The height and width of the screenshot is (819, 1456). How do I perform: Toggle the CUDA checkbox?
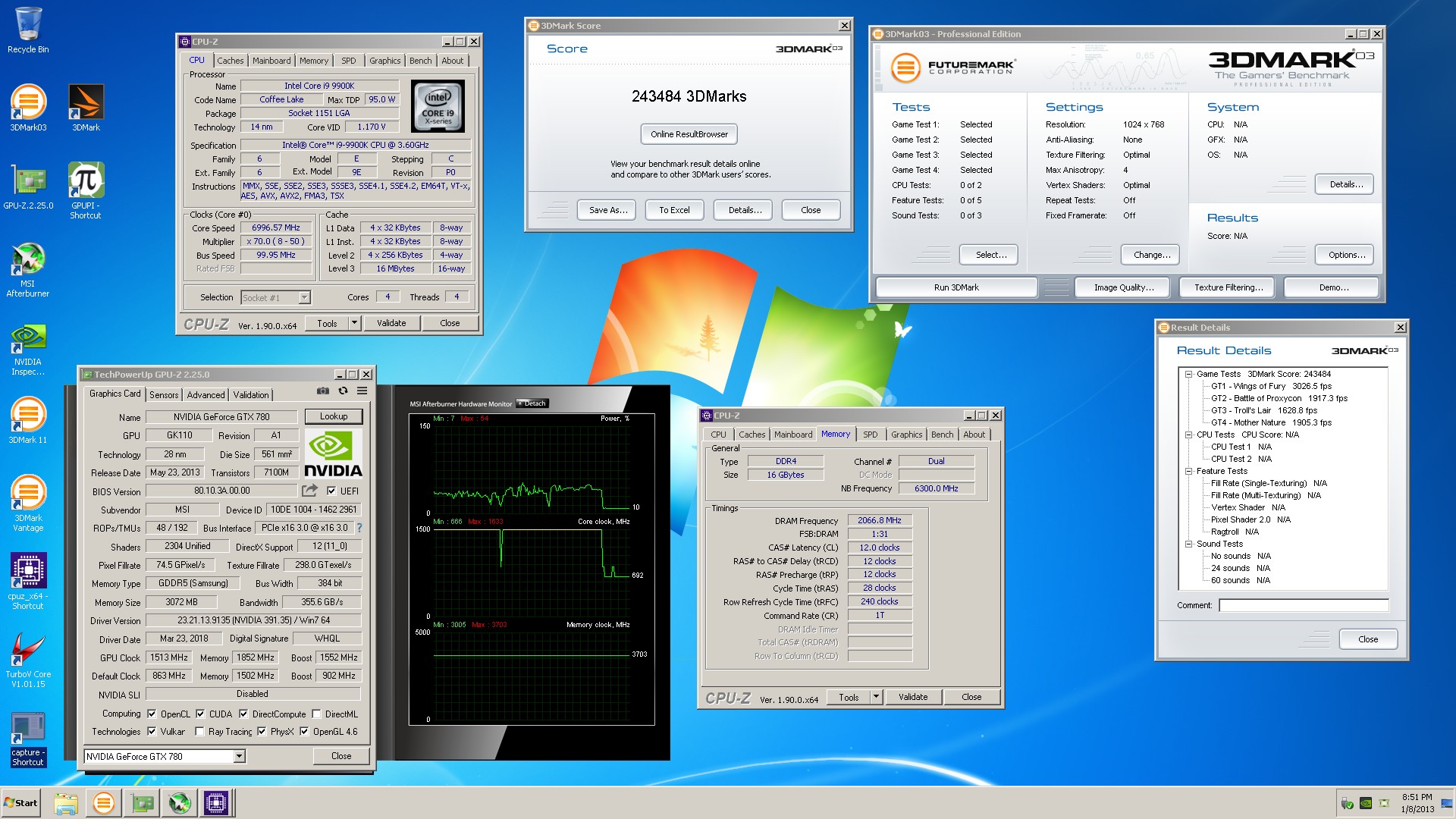pyautogui.click(x=200, y=714)
